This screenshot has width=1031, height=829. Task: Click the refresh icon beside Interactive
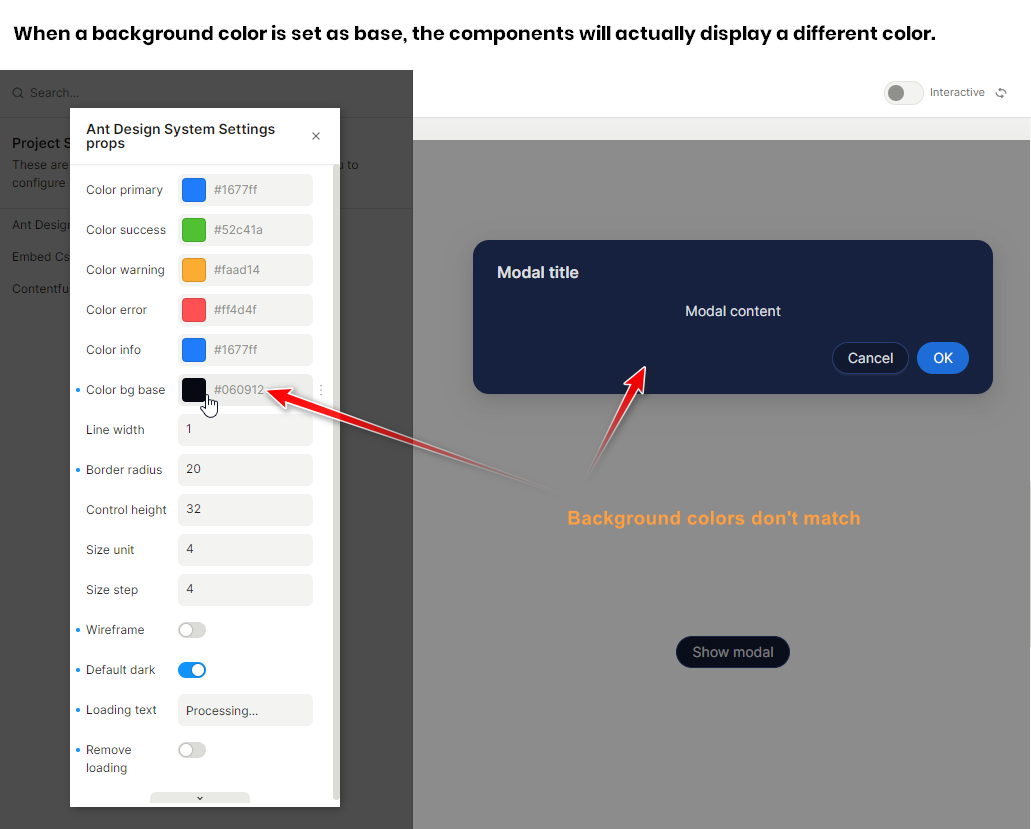1001,93
